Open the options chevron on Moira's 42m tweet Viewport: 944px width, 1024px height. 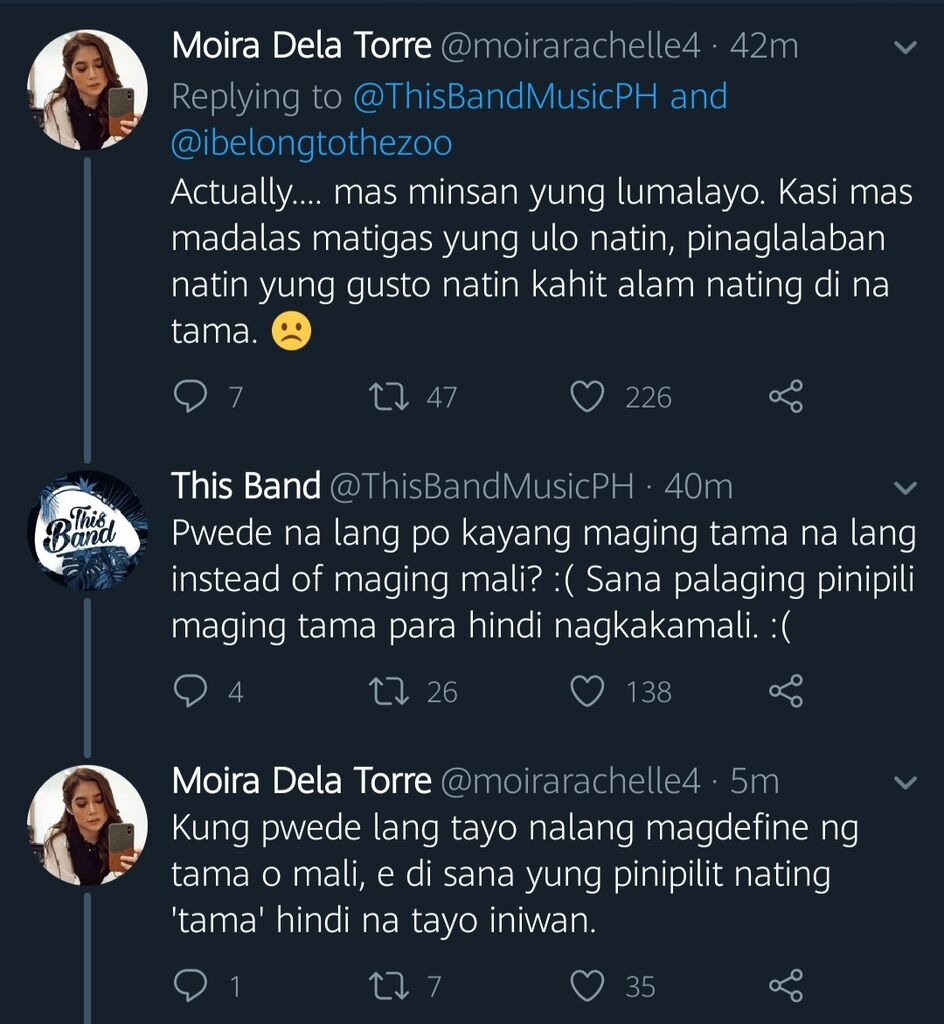pos(904,48)
